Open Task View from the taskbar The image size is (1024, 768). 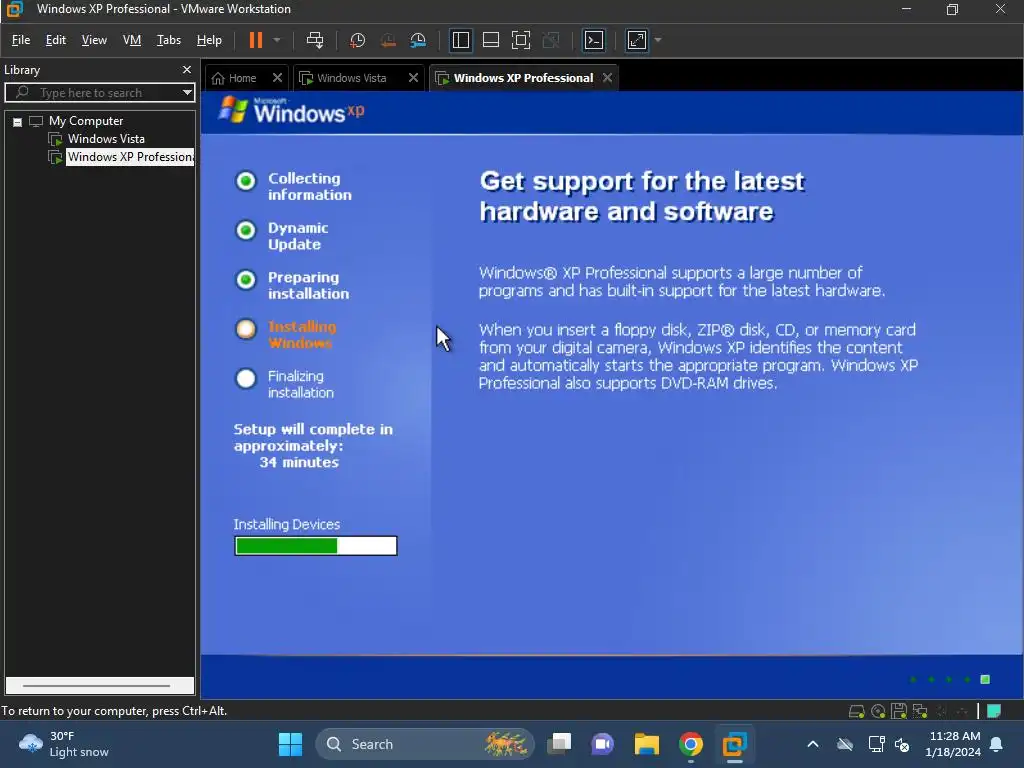[x=559, y=744]
